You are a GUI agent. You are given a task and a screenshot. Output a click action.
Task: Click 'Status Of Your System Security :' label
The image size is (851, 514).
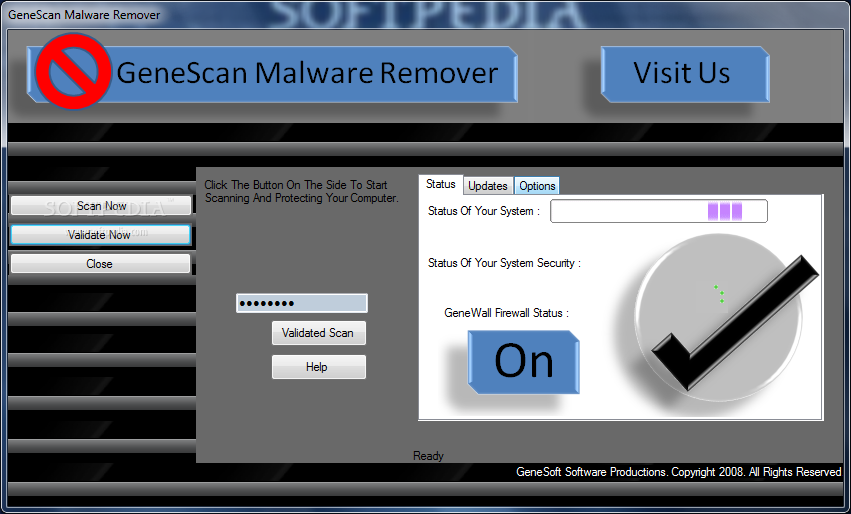[x=504, y=263]
